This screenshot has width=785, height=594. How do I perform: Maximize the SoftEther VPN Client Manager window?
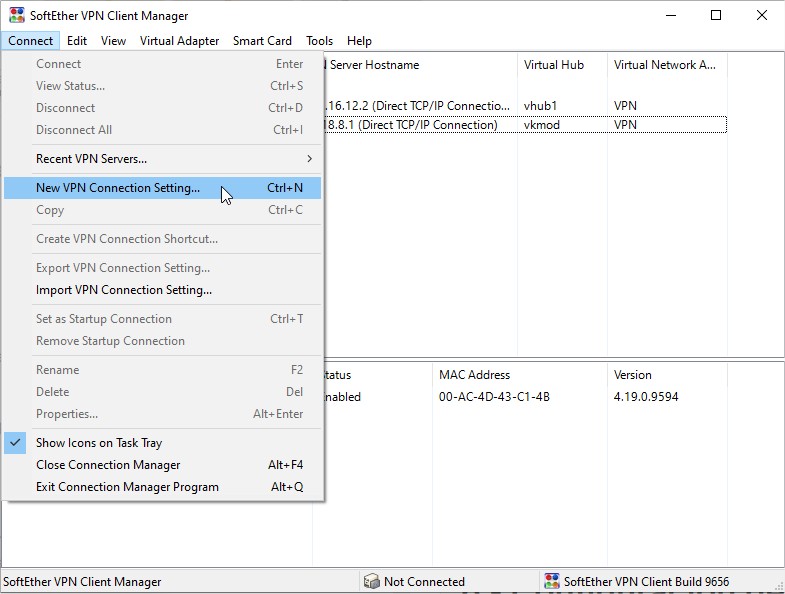(716, 15)
